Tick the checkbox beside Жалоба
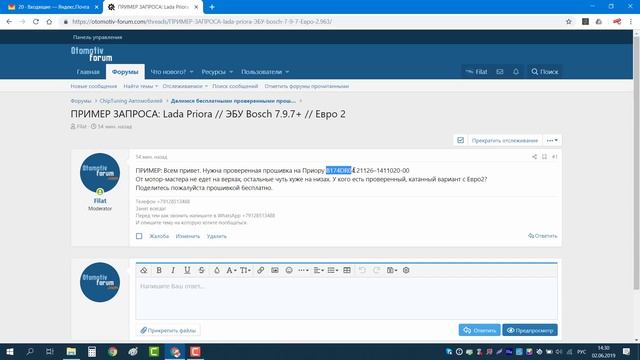The image size is (640, 360). [139, 236]
